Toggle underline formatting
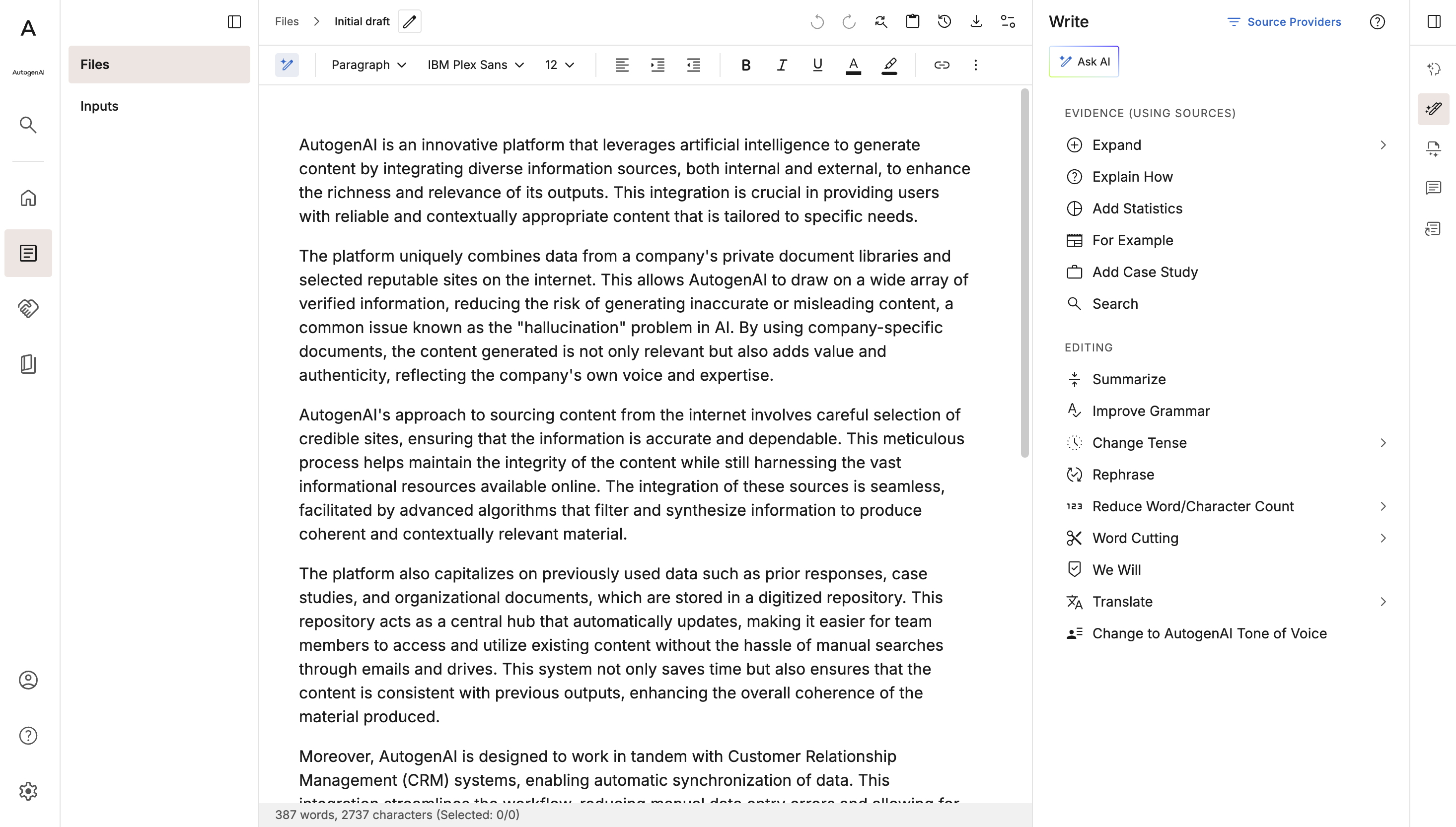The height and width of the screenshot is (827, 1456). coord(817,65)
